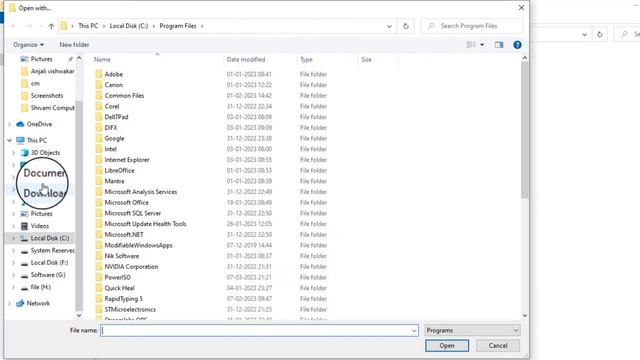The image size is (640, 360).
Task: Expand the OneDrive tree node
Action: tap(9, 124)
